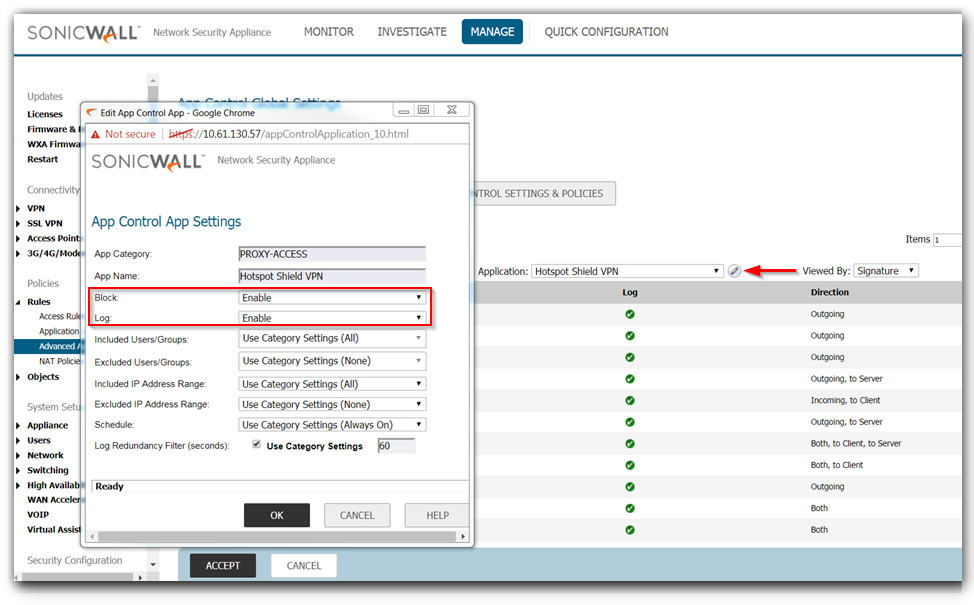The width and height of the screenshot is (974, 605).
Task: Select the MANAGE tab
Action: click(x=492, y=32)
